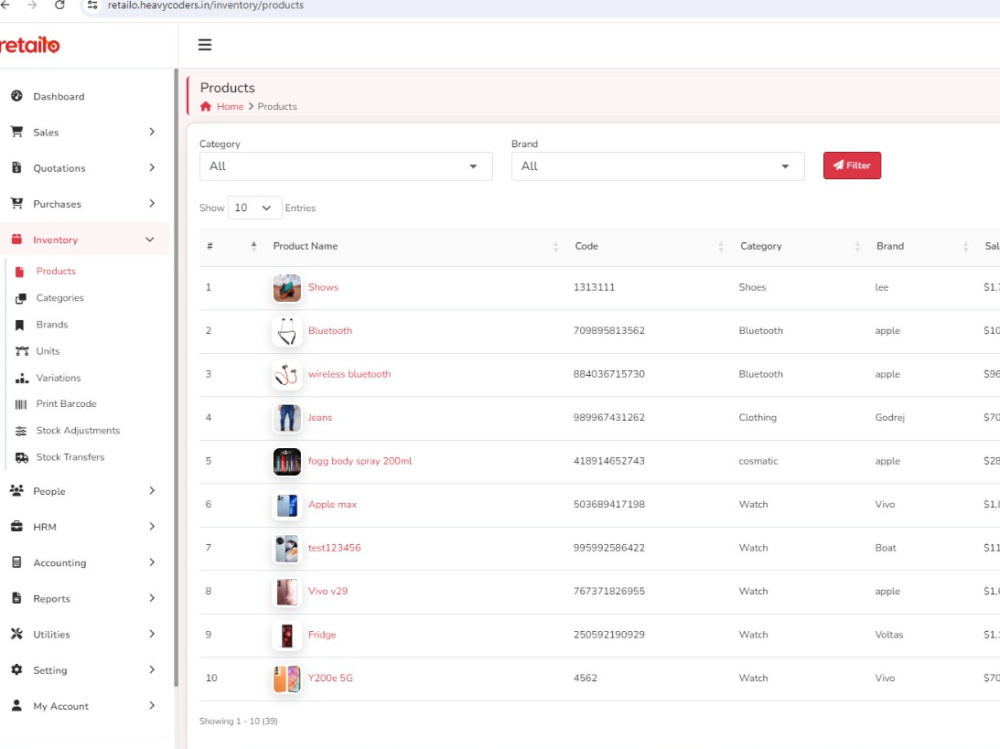The image size is (1000, 749).
Task: Open the Category filter dropdown
Action: pyautogui.click(x=345, y=166)
